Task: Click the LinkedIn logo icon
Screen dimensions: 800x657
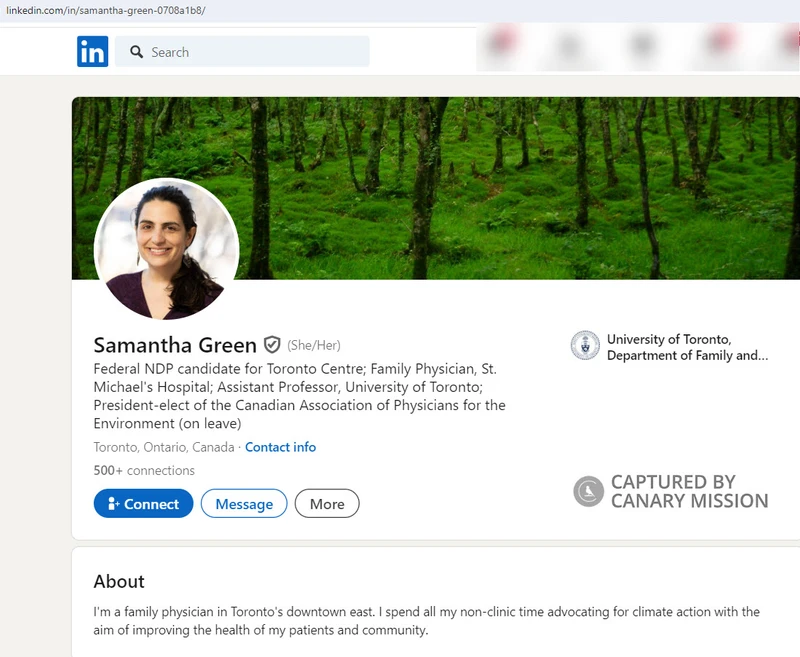Action: coord(92,52)
